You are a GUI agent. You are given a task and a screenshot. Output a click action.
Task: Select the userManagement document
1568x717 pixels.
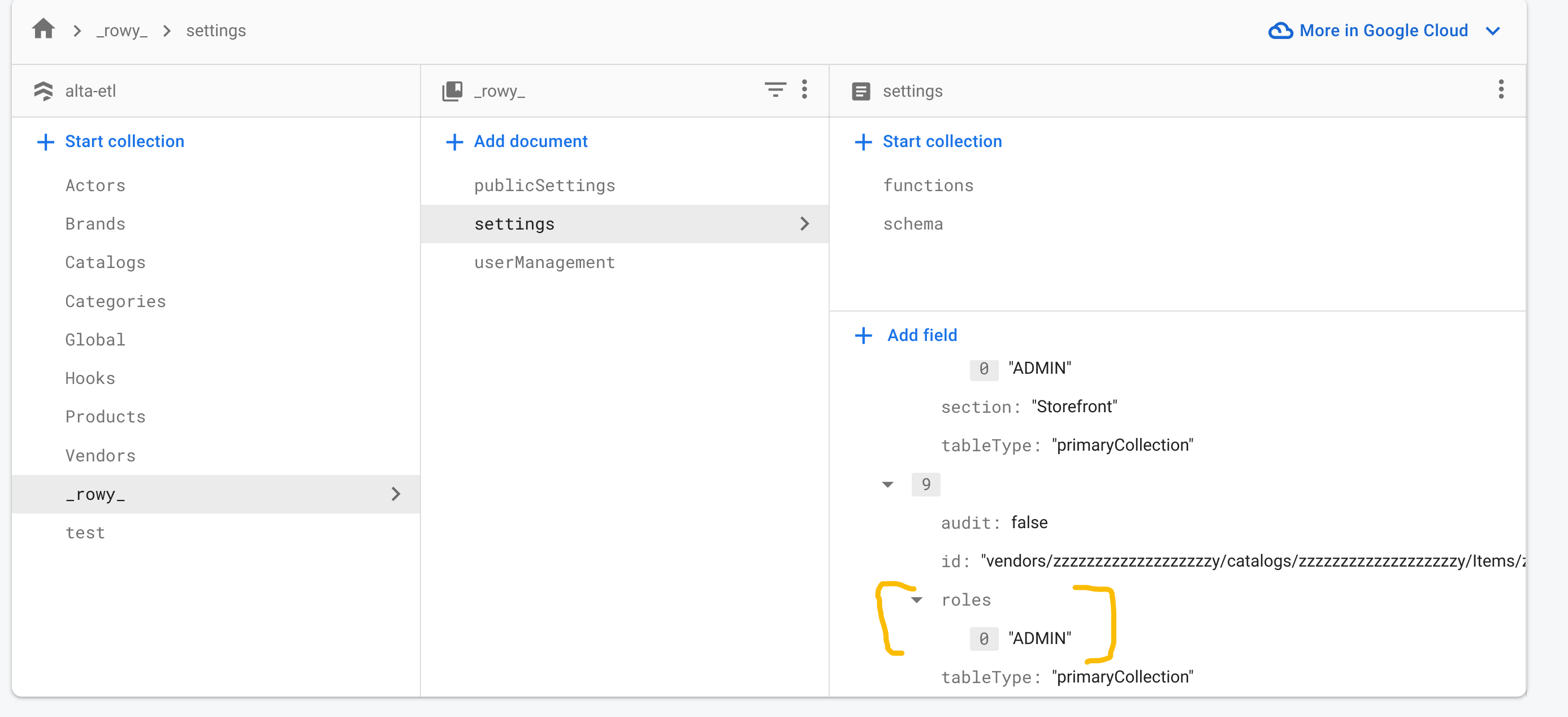click(544, 262)
